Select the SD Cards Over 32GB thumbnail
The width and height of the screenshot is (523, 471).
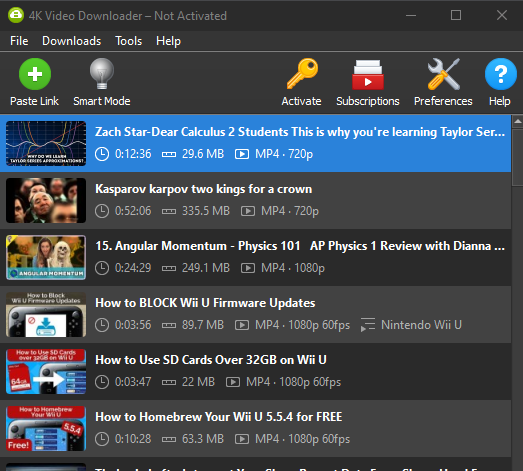(46, 372)
